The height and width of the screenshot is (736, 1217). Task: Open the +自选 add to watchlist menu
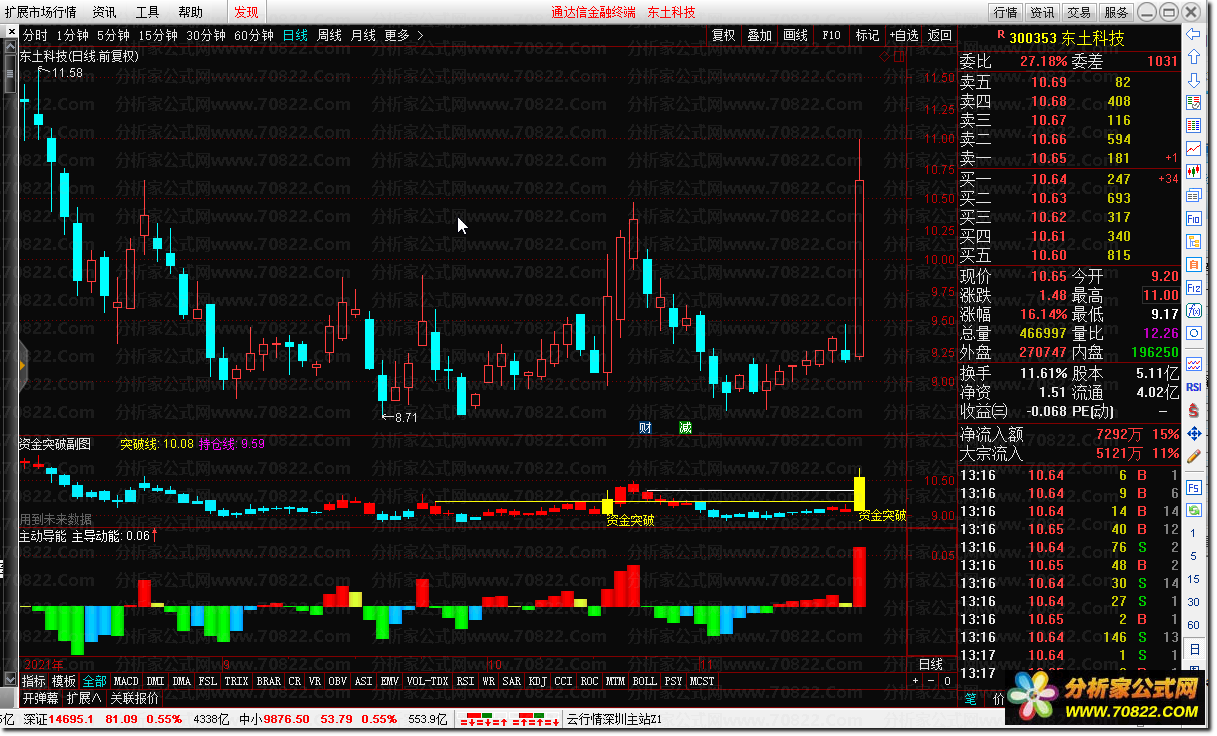(903, 35)
